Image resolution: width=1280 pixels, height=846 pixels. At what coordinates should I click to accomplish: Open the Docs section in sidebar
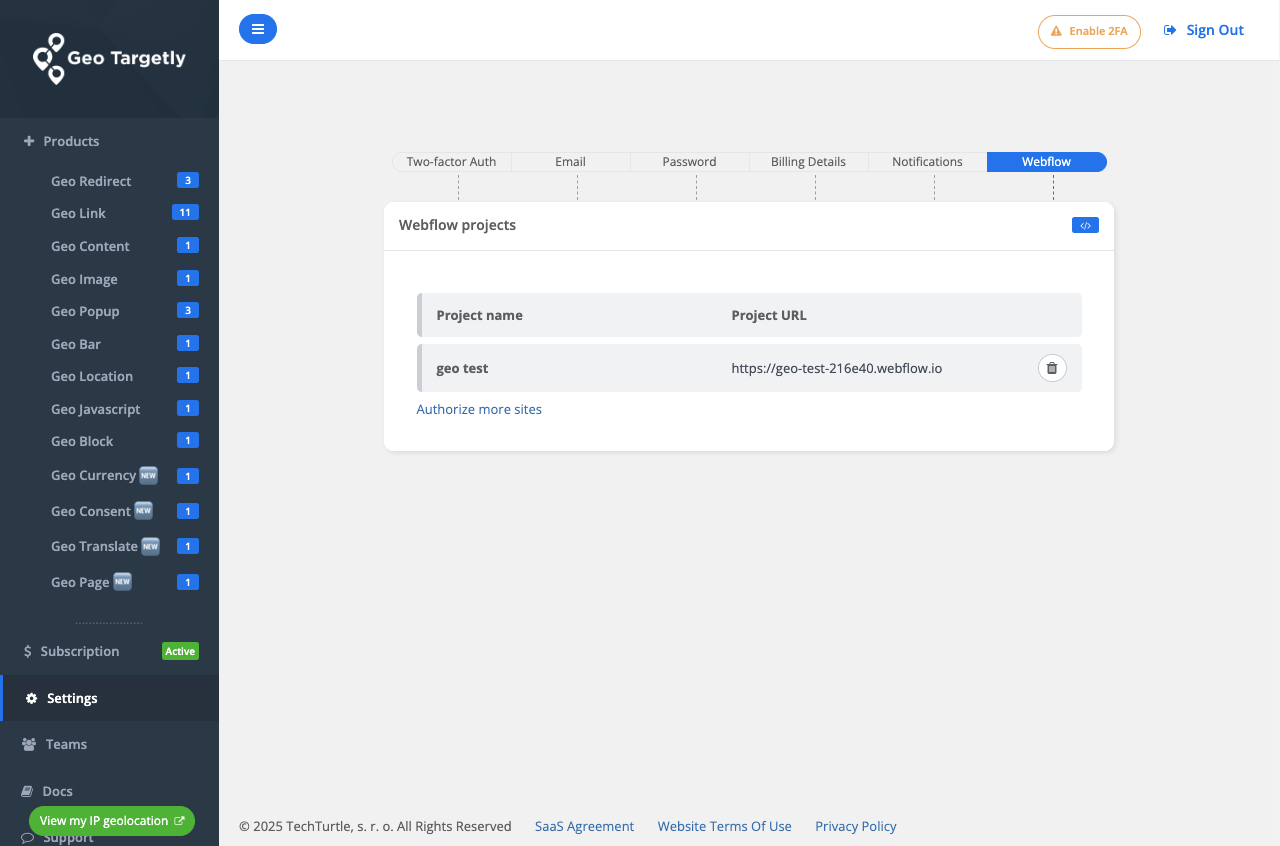[58, 791]
